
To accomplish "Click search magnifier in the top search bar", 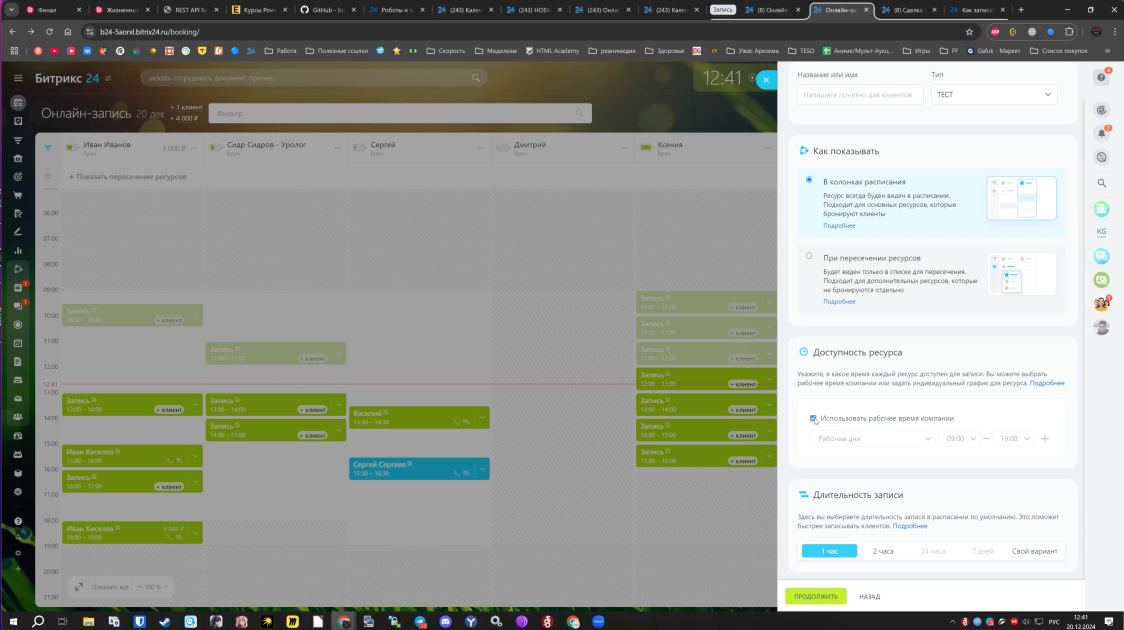I will point(475,78).
